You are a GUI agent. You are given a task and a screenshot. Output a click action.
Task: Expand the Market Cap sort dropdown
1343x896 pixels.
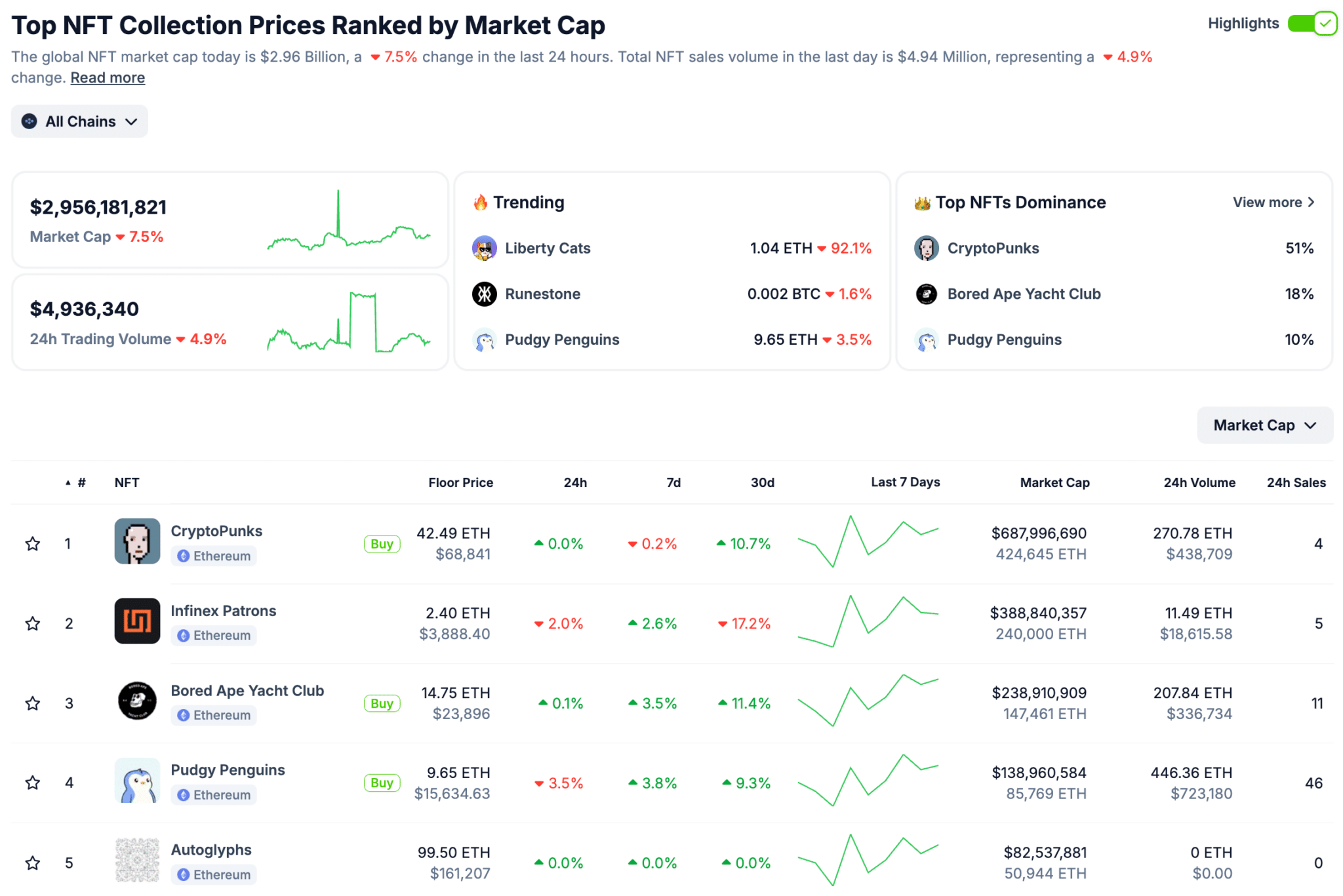pos(1264,425)
